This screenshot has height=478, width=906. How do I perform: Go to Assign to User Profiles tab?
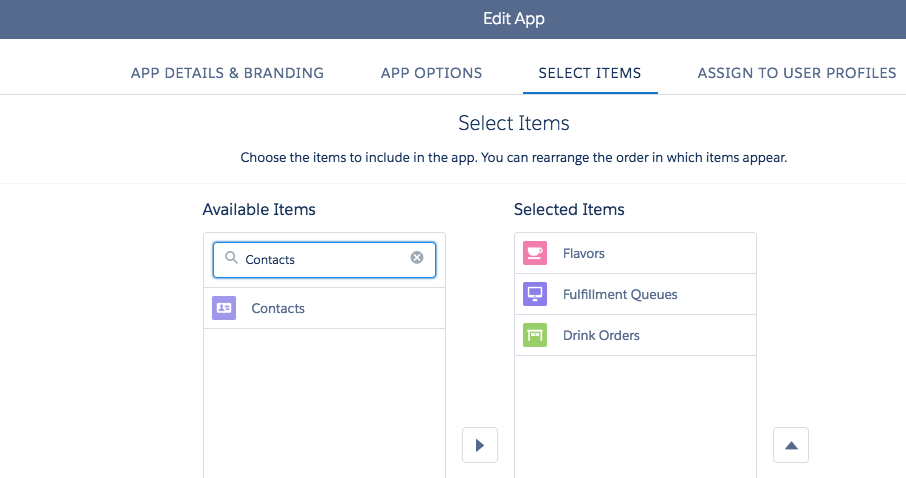click(x=796, y=73)
